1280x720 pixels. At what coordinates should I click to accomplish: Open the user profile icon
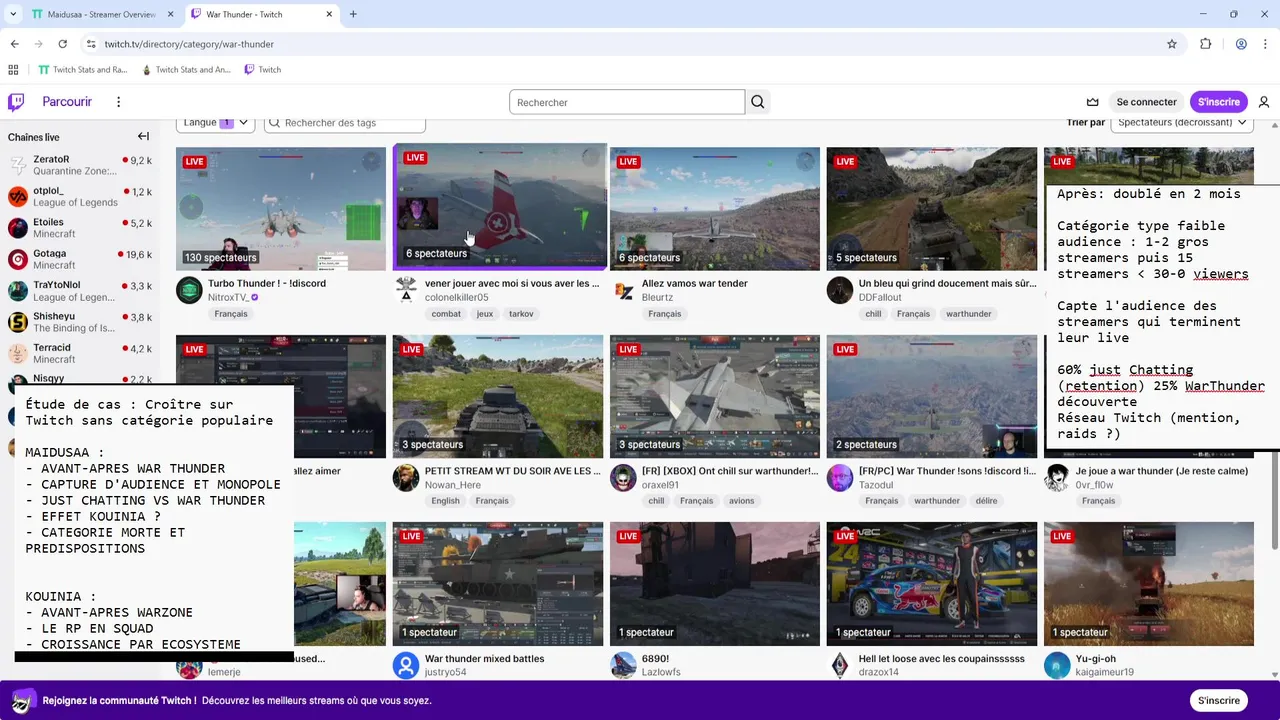[x=1264, y=102]
